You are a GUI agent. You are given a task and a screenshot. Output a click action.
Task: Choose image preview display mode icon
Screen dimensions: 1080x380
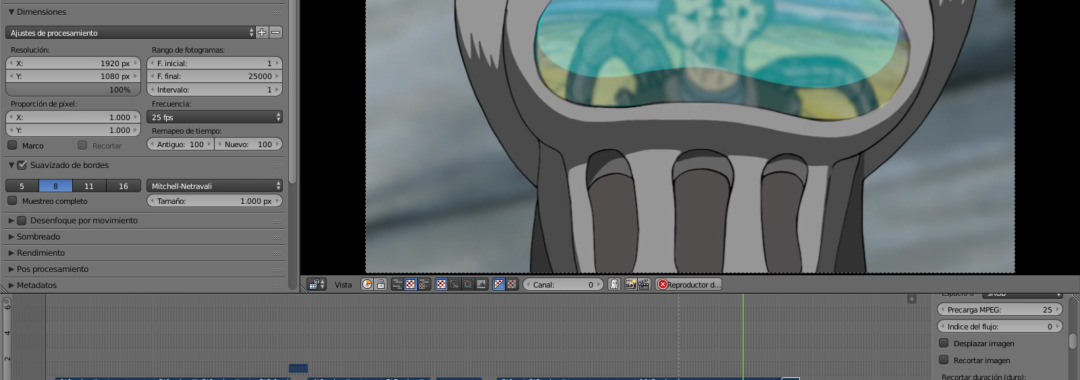click(x=441, y=284)
